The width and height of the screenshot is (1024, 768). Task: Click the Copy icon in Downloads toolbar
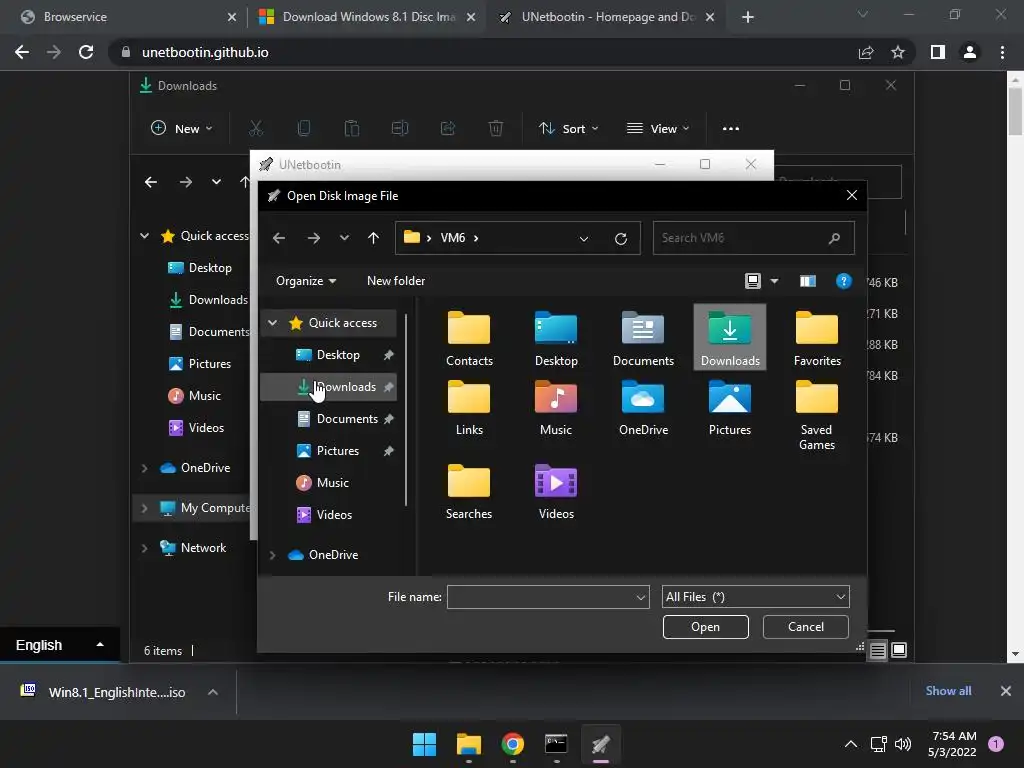[304, 128]
